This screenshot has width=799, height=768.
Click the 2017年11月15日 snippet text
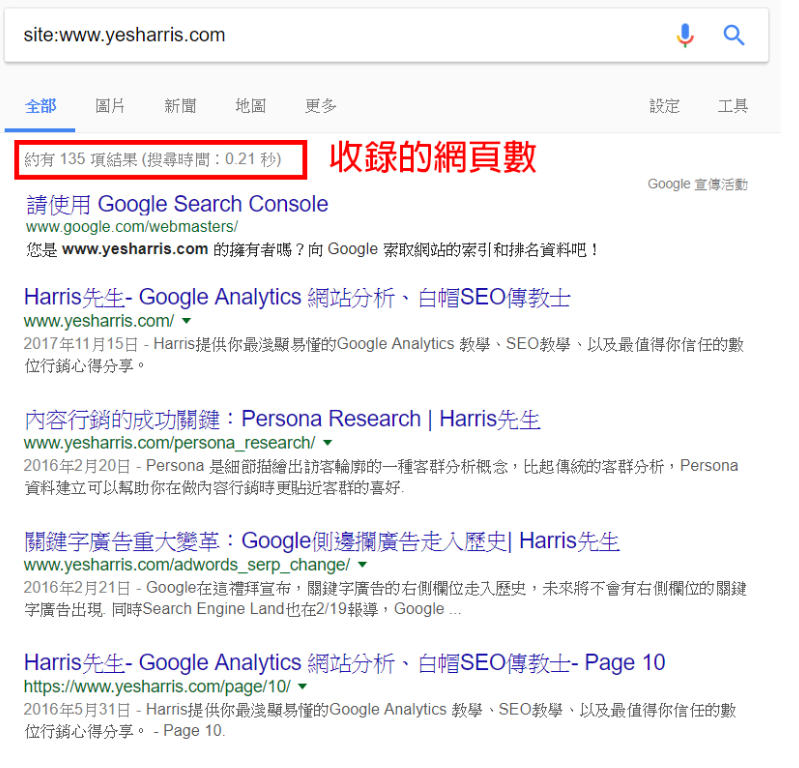384,355
